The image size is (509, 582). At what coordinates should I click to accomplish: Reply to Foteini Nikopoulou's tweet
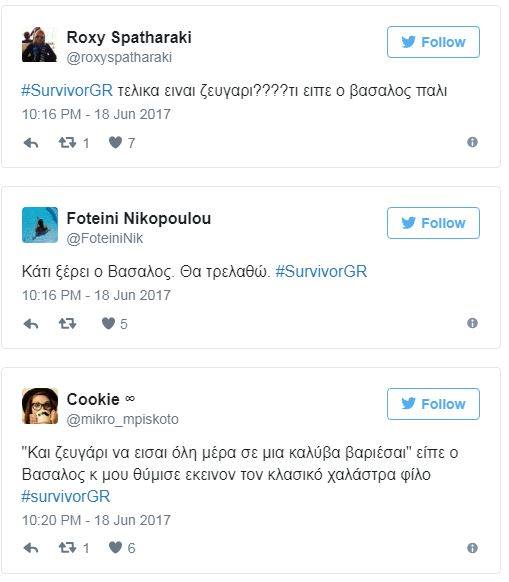tap(31, 324)
